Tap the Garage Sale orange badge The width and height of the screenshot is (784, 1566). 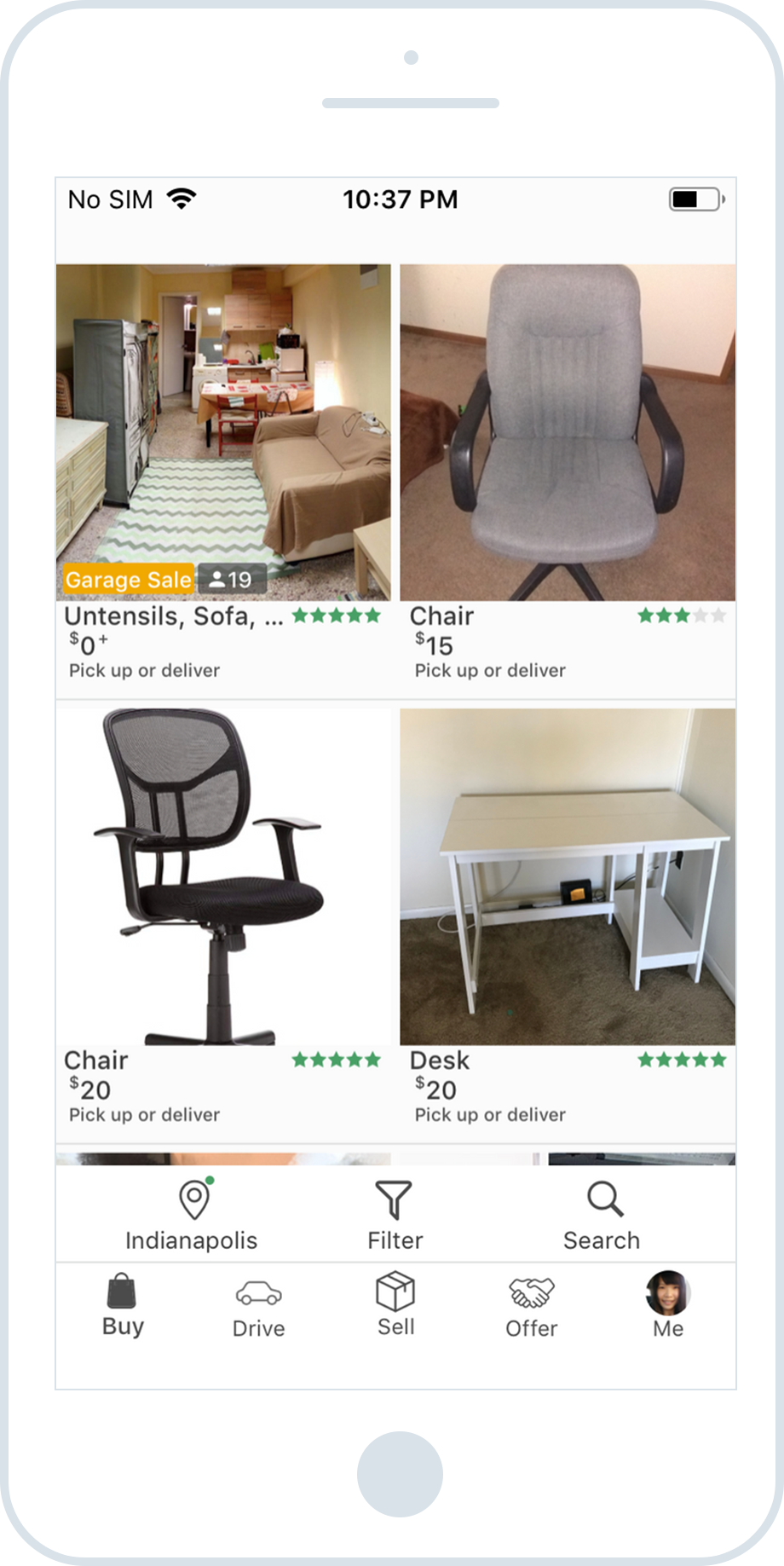129,580
